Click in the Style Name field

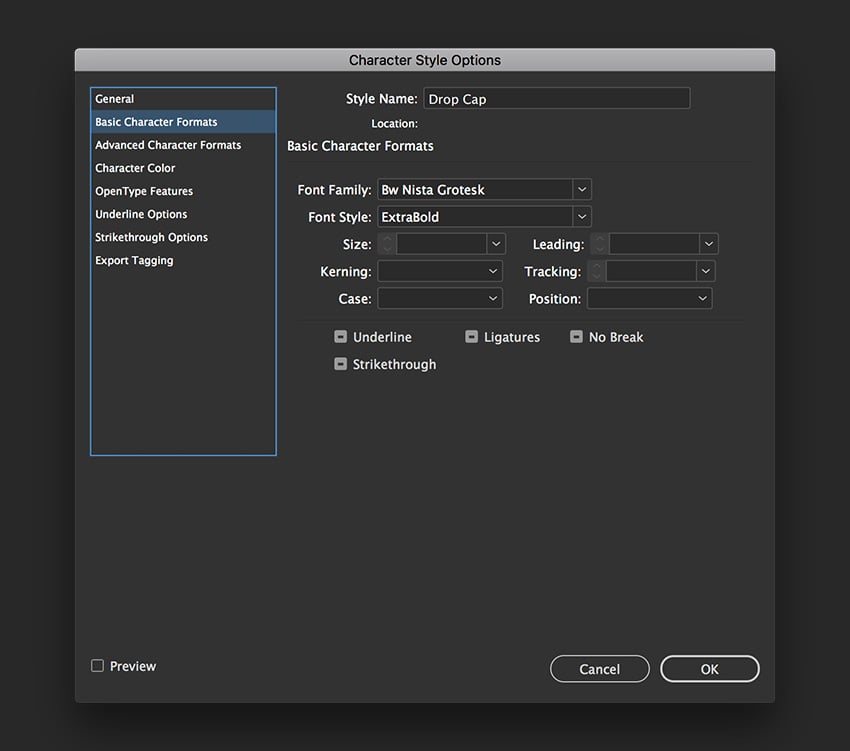tap(556, 98)
